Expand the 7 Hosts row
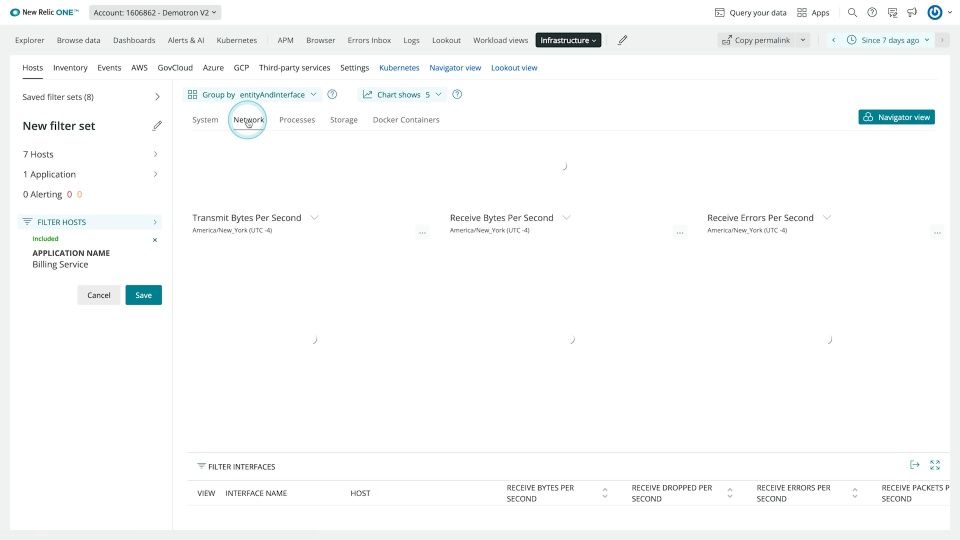The height and width of the screenshot is (540, 960). coord(91,154)
